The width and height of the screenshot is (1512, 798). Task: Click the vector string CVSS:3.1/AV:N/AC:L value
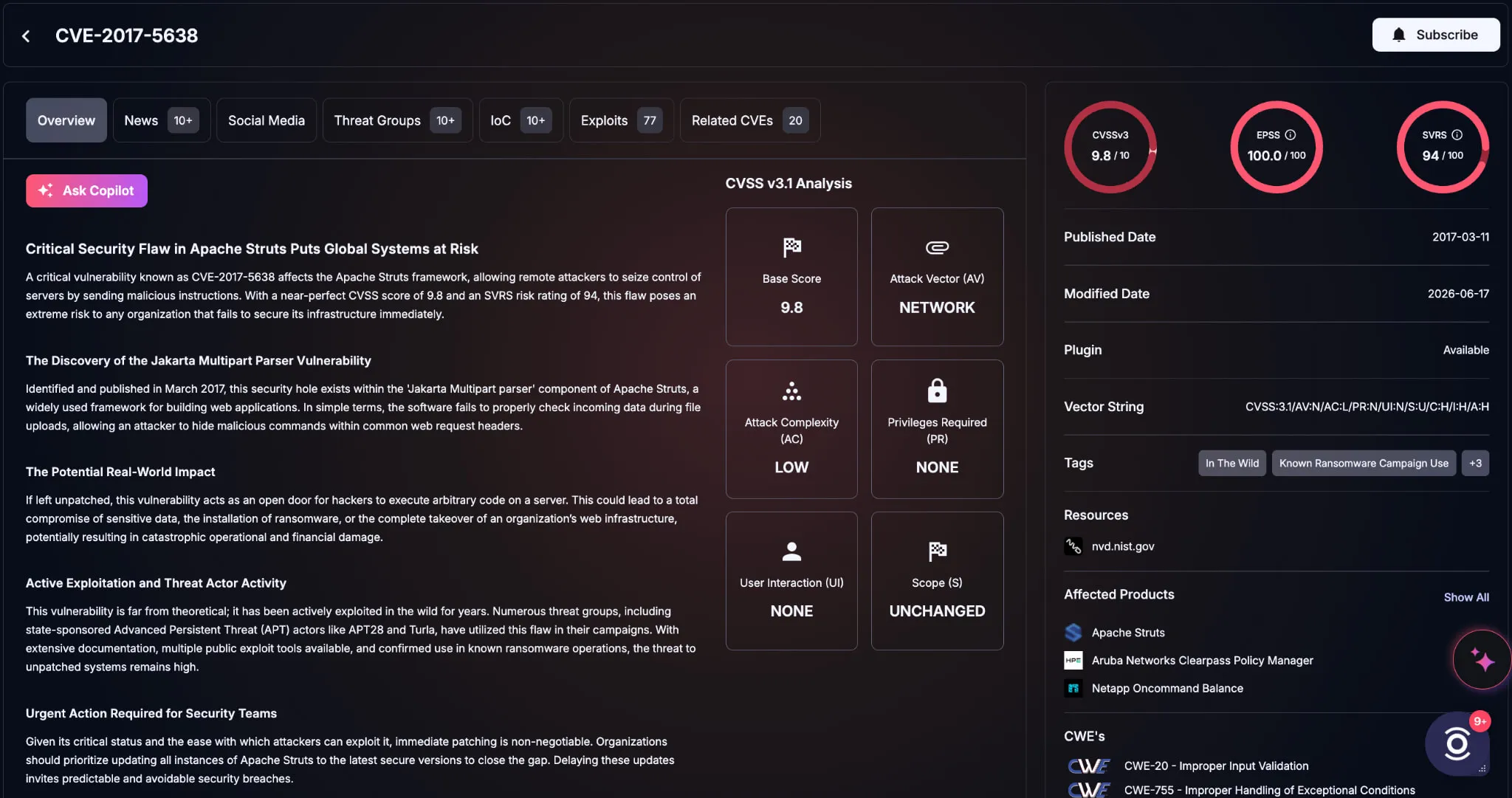click(x=1367, y=407)
